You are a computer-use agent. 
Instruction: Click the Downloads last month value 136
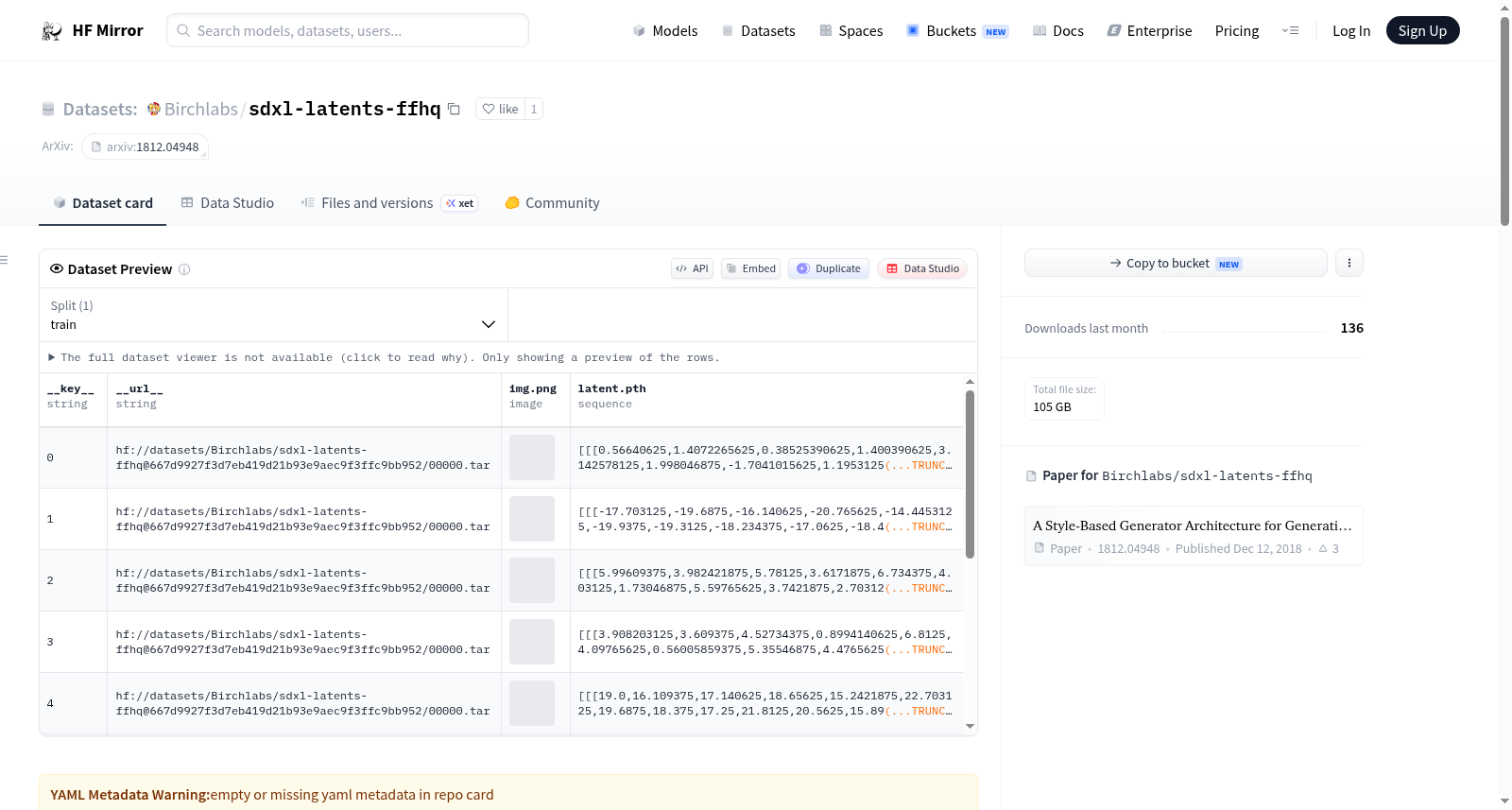tap(1352, 328)
